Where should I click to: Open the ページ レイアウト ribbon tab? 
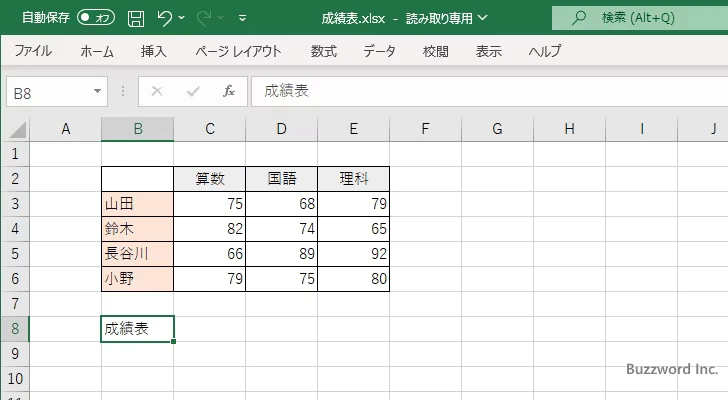click(238, 51)
